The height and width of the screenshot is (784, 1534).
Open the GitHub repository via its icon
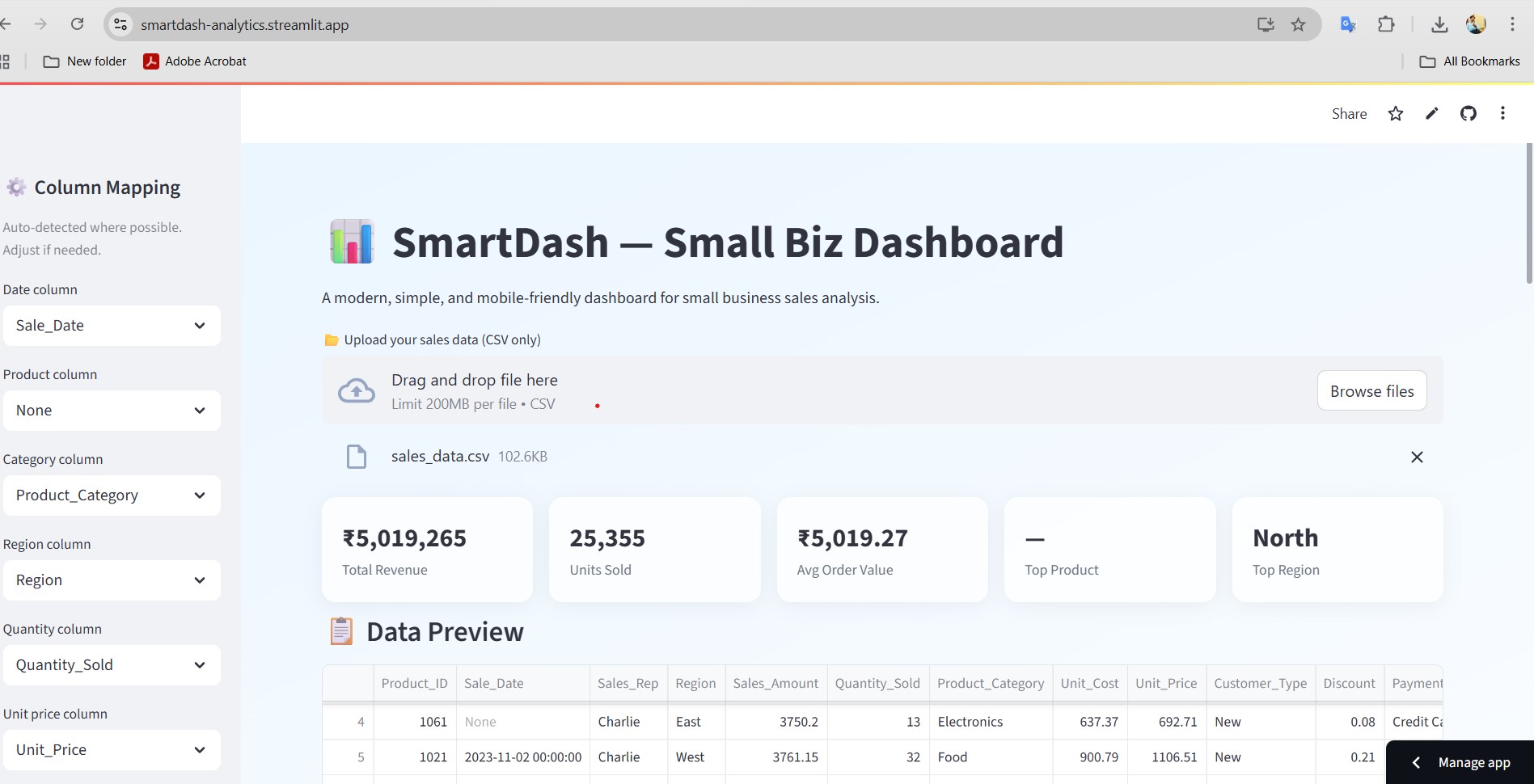[x=1468, y=113]
